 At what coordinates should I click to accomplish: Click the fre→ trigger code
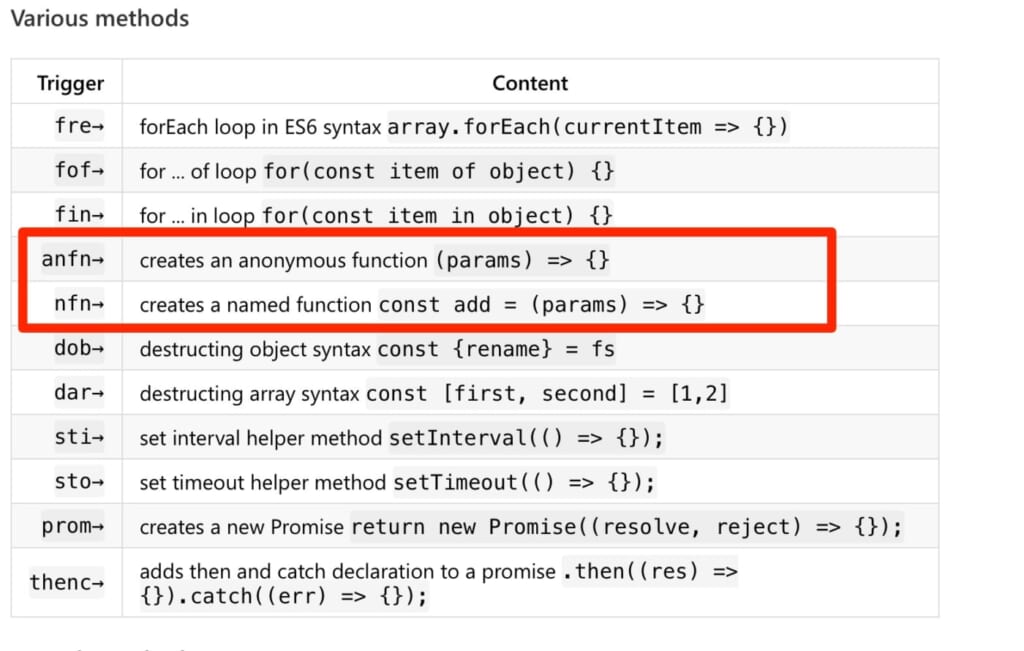pyautogui.click(x=79, y=125)
